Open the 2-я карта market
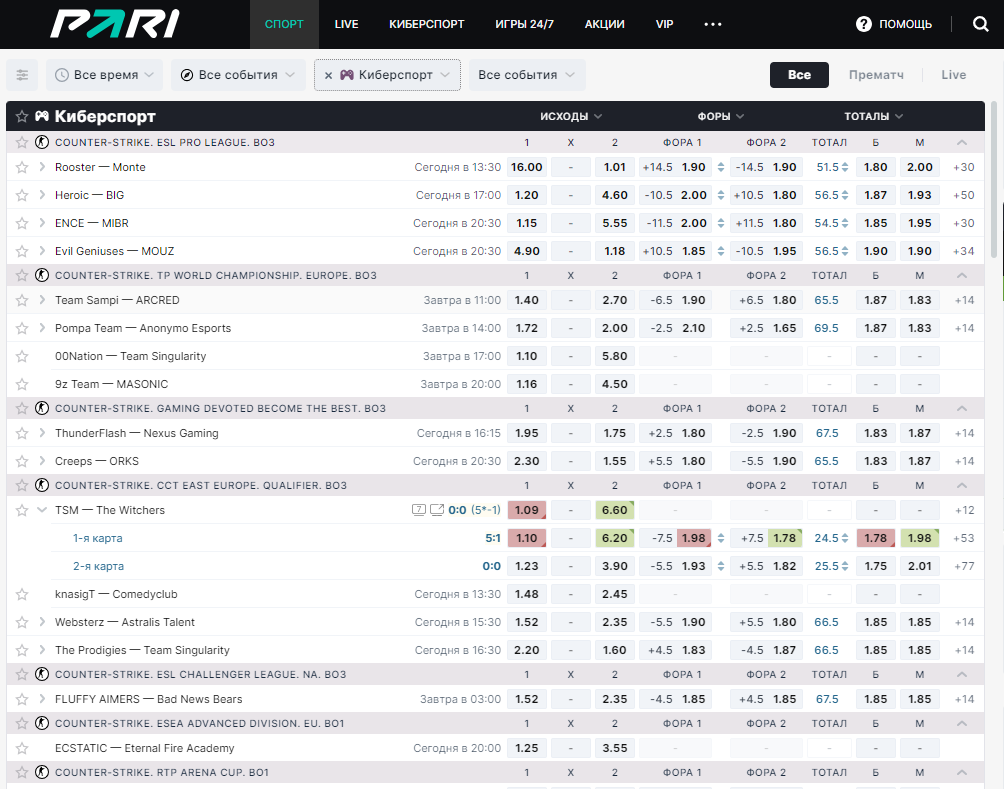The image size is (1004, 789). pyautogui.click(x=98, y=566)
